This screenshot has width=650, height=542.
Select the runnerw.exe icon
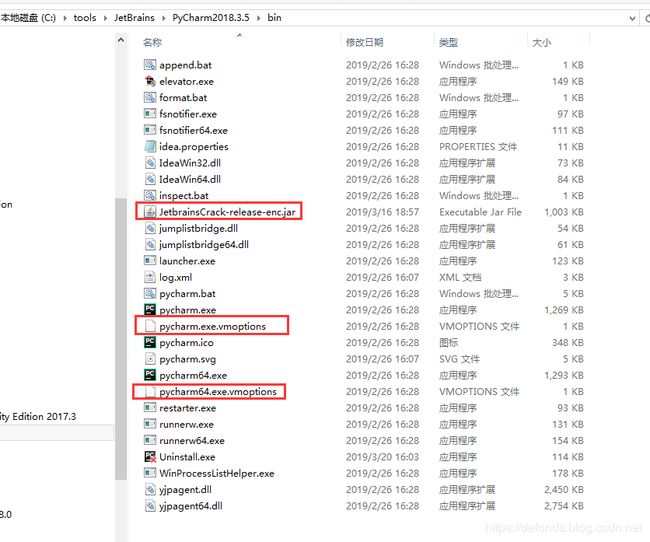tap(150, 424)
